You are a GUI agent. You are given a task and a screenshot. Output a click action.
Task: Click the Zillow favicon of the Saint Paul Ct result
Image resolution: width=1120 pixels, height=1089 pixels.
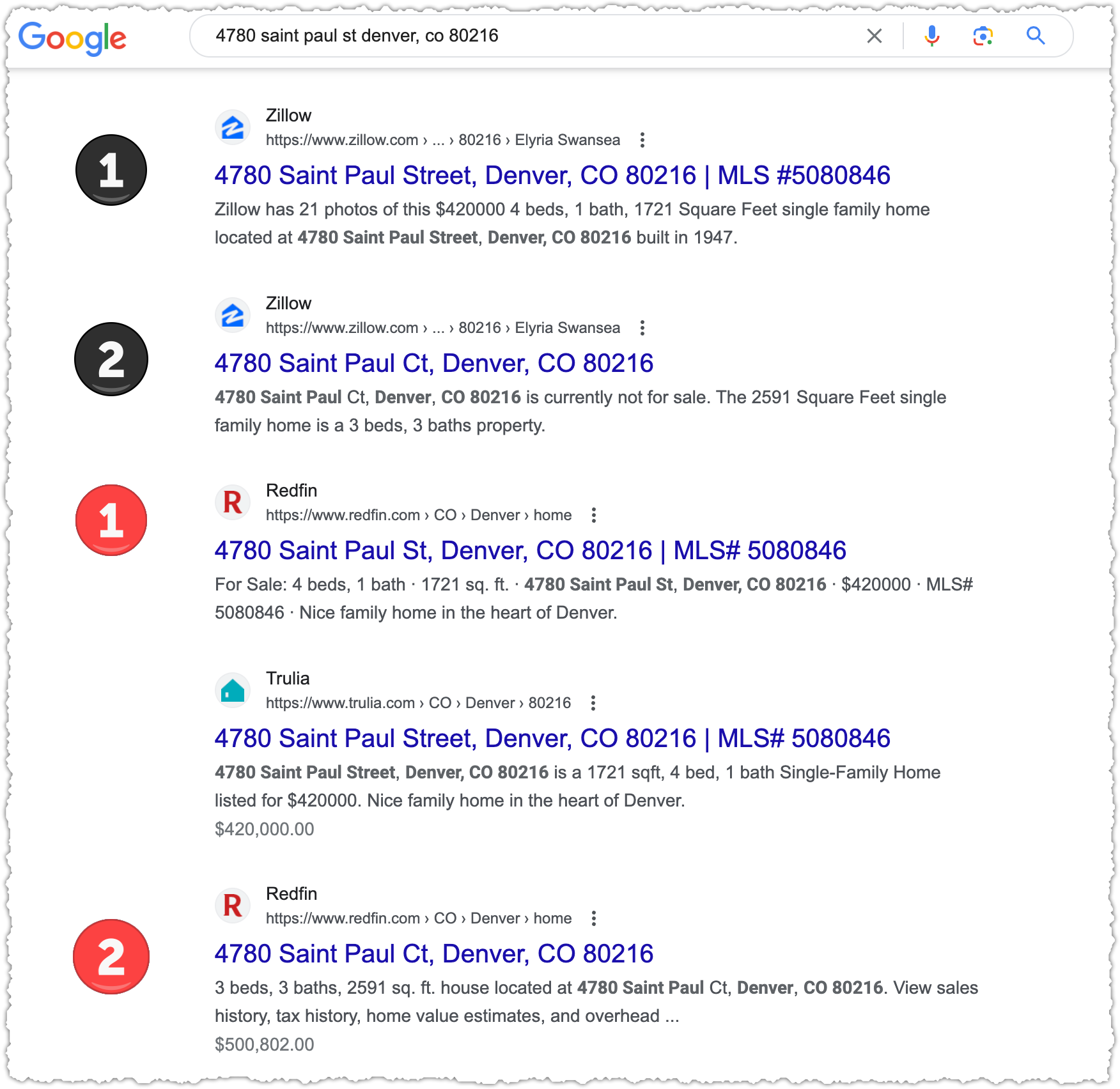click(x=233, y=315)
